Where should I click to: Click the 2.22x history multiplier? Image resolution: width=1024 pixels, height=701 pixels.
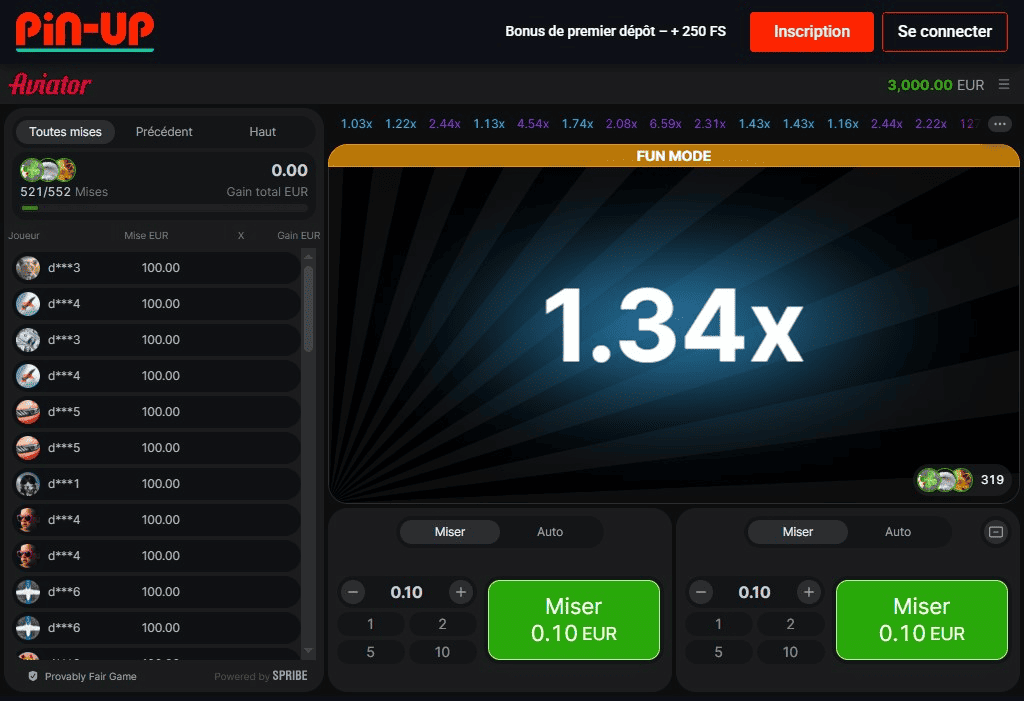(x=931, y=123)
